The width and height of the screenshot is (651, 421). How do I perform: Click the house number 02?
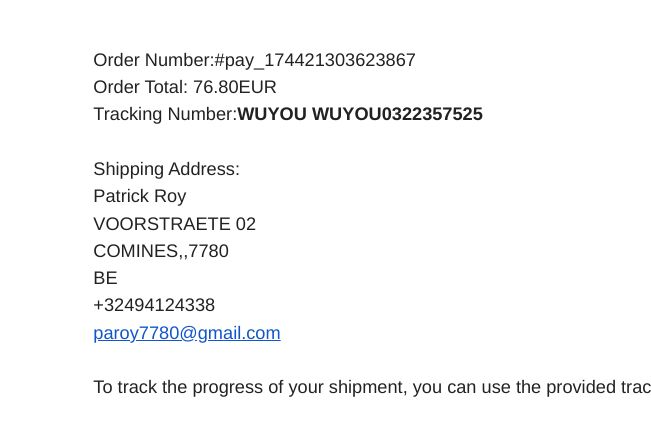point(246,224)
